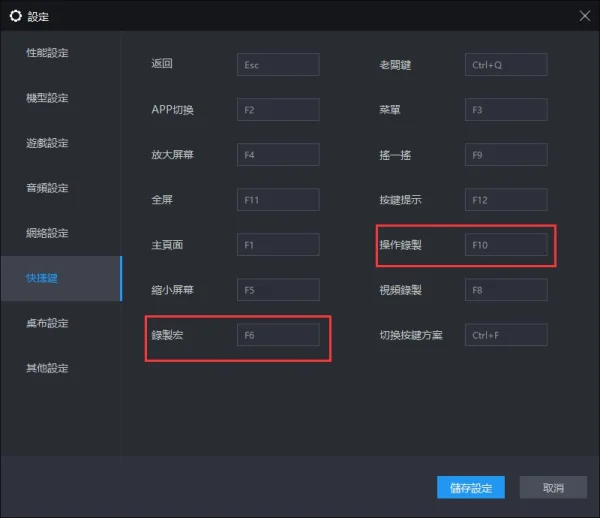Image resolution: width=600 pixels, height=518 pixels.
Task: Change the 搖一搖 shortcut field F9
Action: tap(506, 155)
